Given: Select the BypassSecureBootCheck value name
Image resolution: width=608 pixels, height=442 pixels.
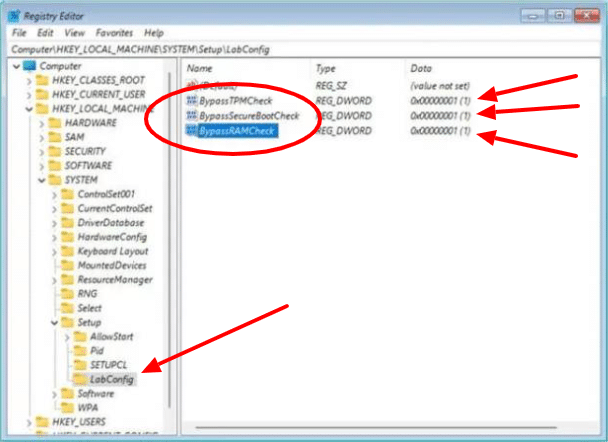Looking at the screenshot, I should (249, 116).
